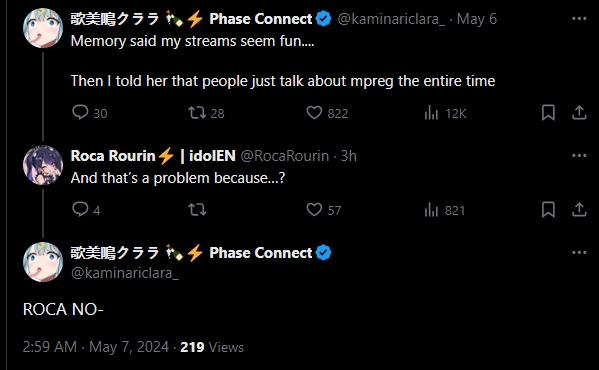Open more options for first tweet
Viewport: 599px width, 370px height.
579,18
